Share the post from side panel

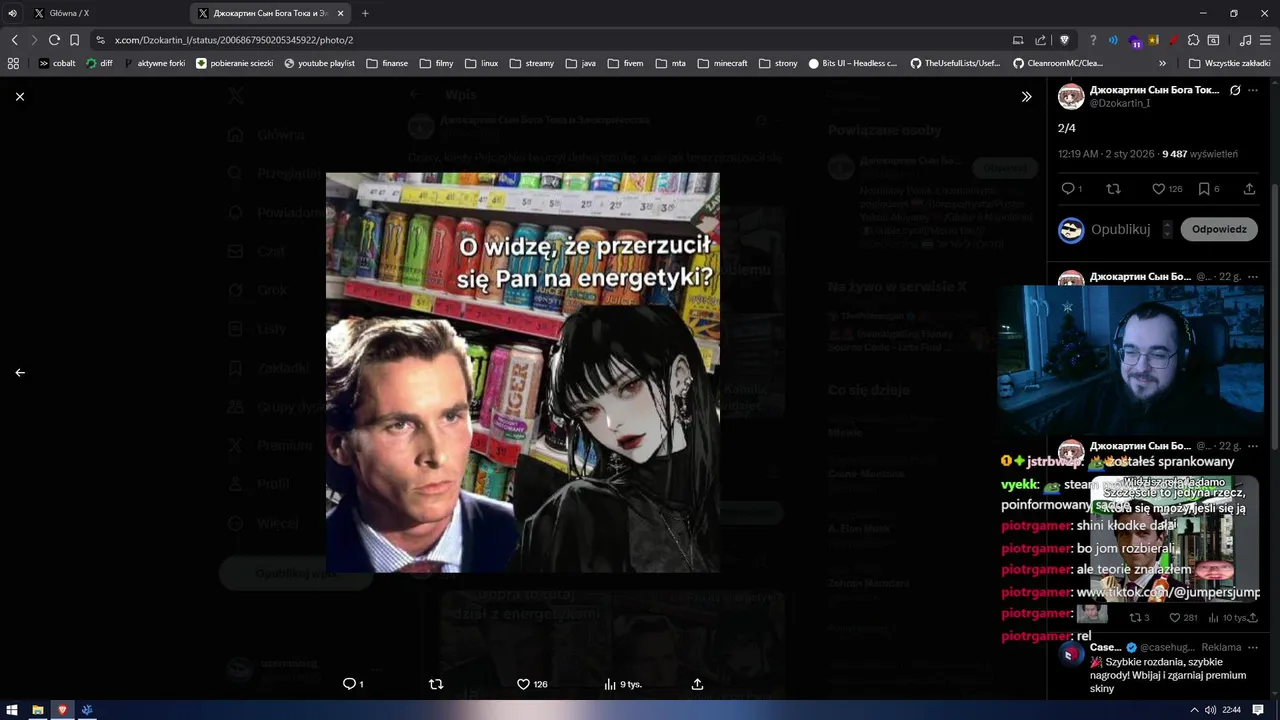click(x=1249, y=189)
